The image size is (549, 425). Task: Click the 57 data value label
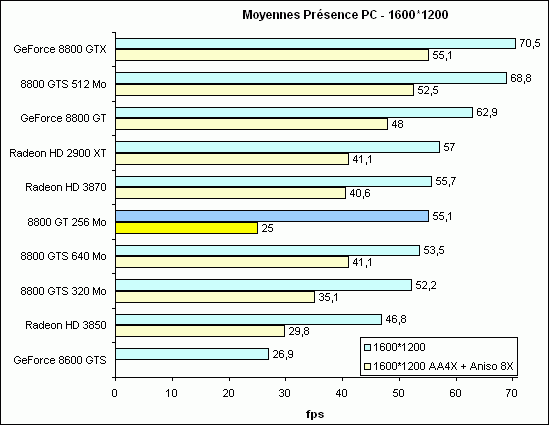pos(449,147)
